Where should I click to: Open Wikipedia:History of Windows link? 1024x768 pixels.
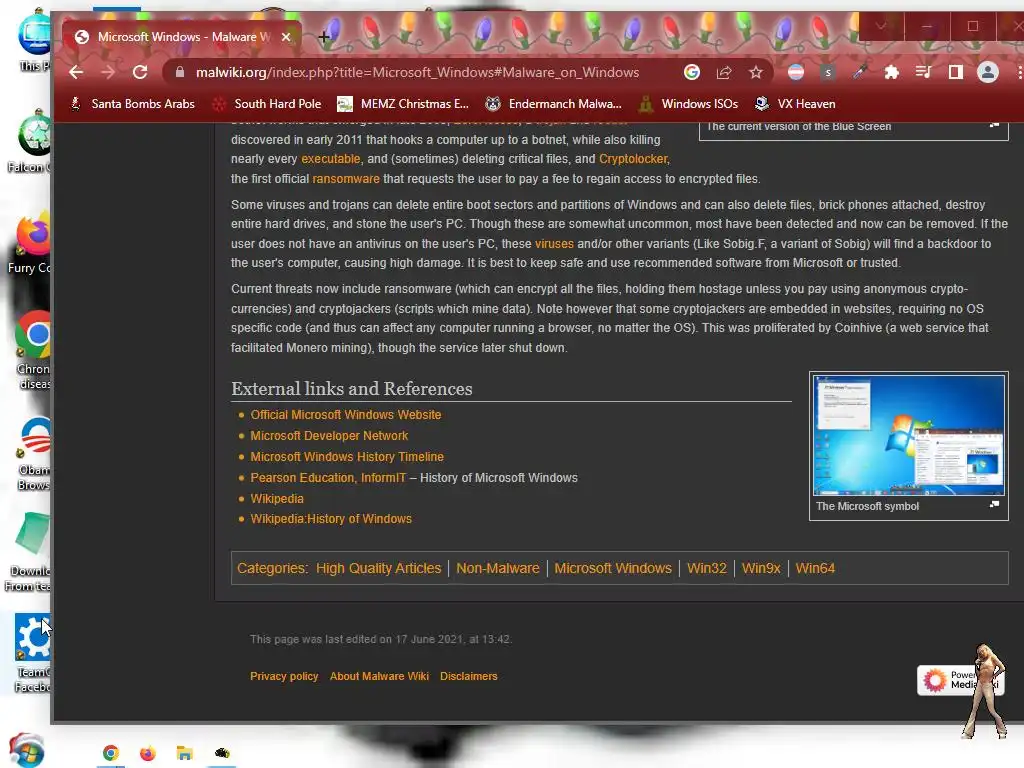tap(331, 519)
